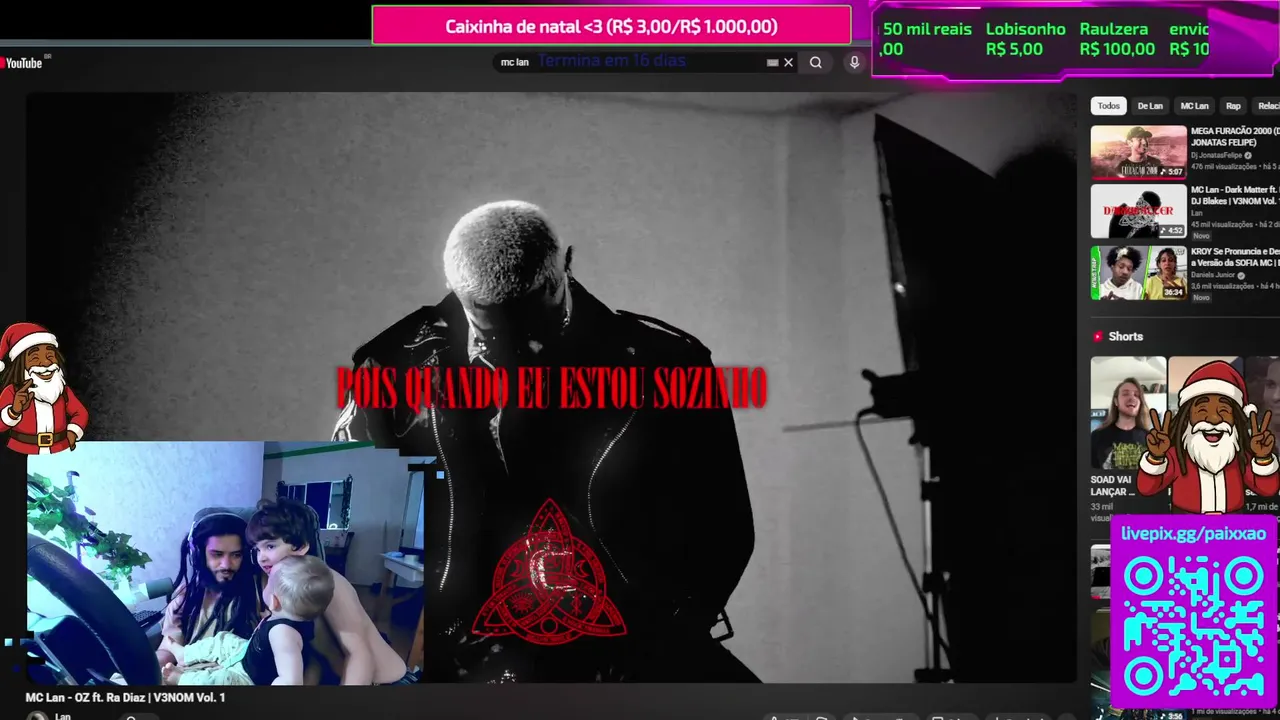Click 'Raulzera R$ 100,00' donor entry
Viewport: 1280px width, 720px height.
(x=1117, y=39)
